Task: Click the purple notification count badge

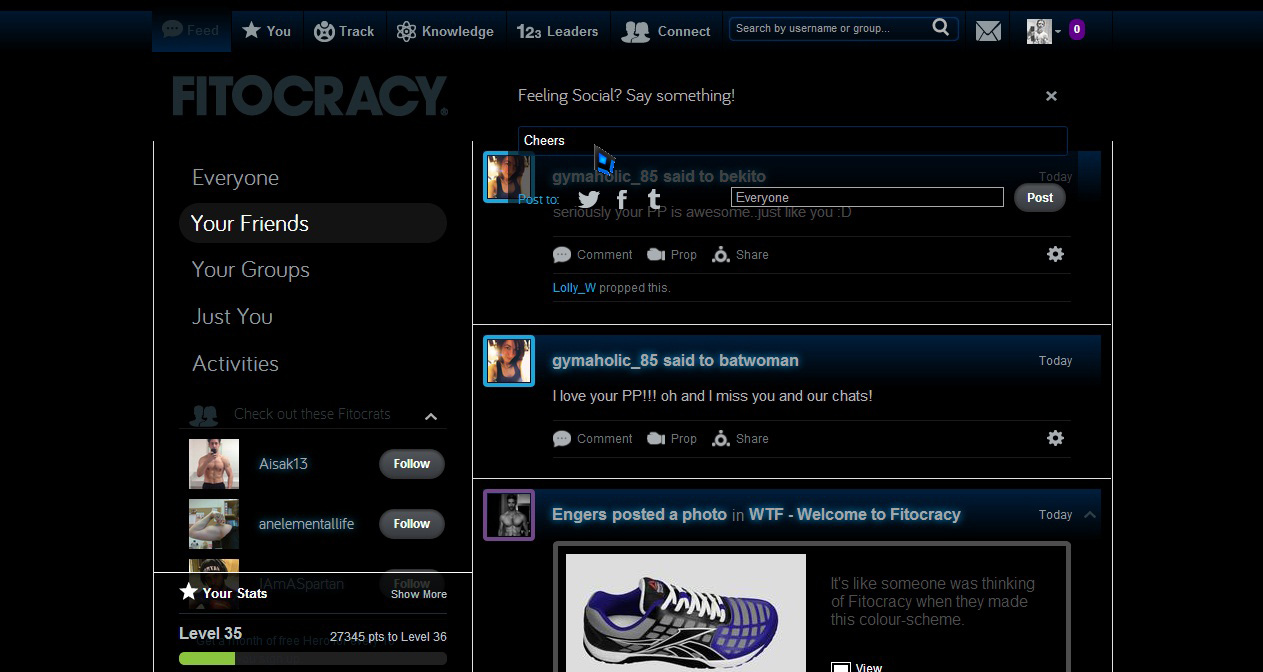Action: (x=1077, y=30)
